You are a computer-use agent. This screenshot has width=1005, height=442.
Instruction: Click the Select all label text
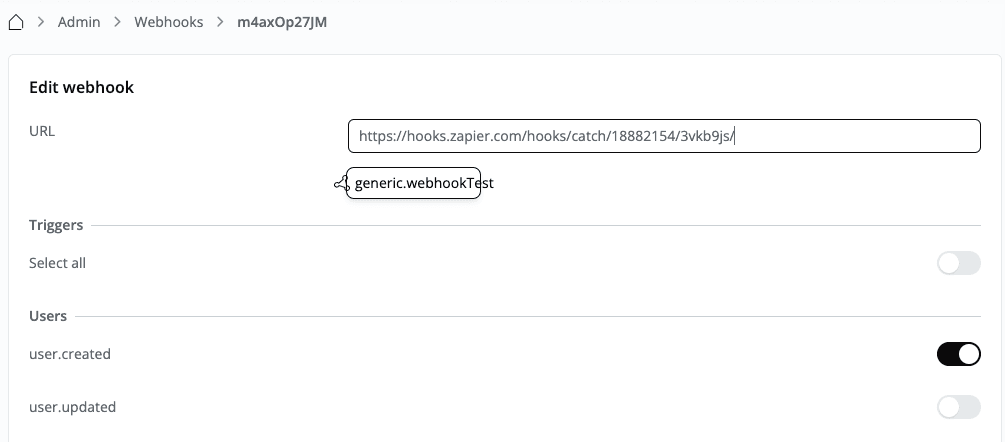click(x=58, y=264)
